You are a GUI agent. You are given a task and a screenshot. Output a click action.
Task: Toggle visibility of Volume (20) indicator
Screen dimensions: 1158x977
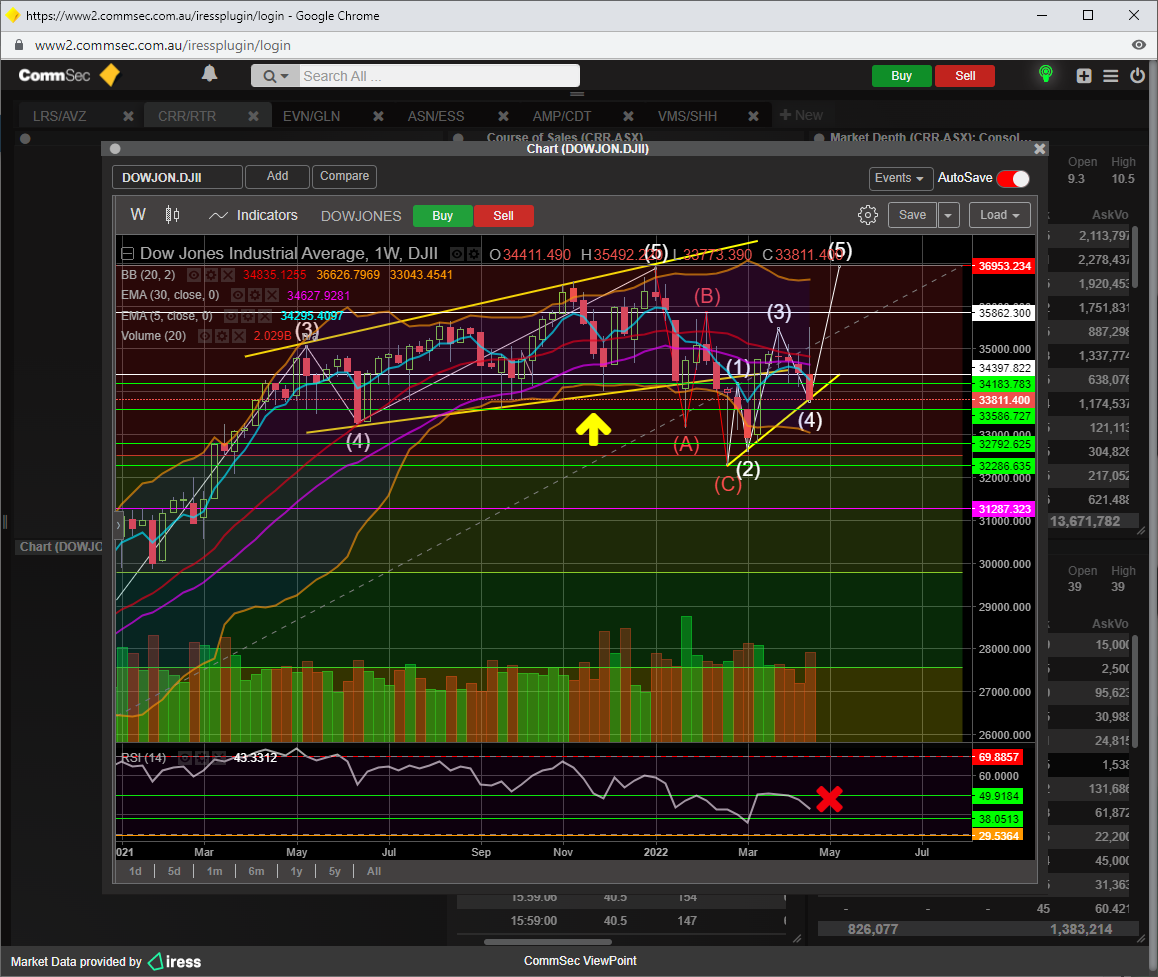click(205, 336)
